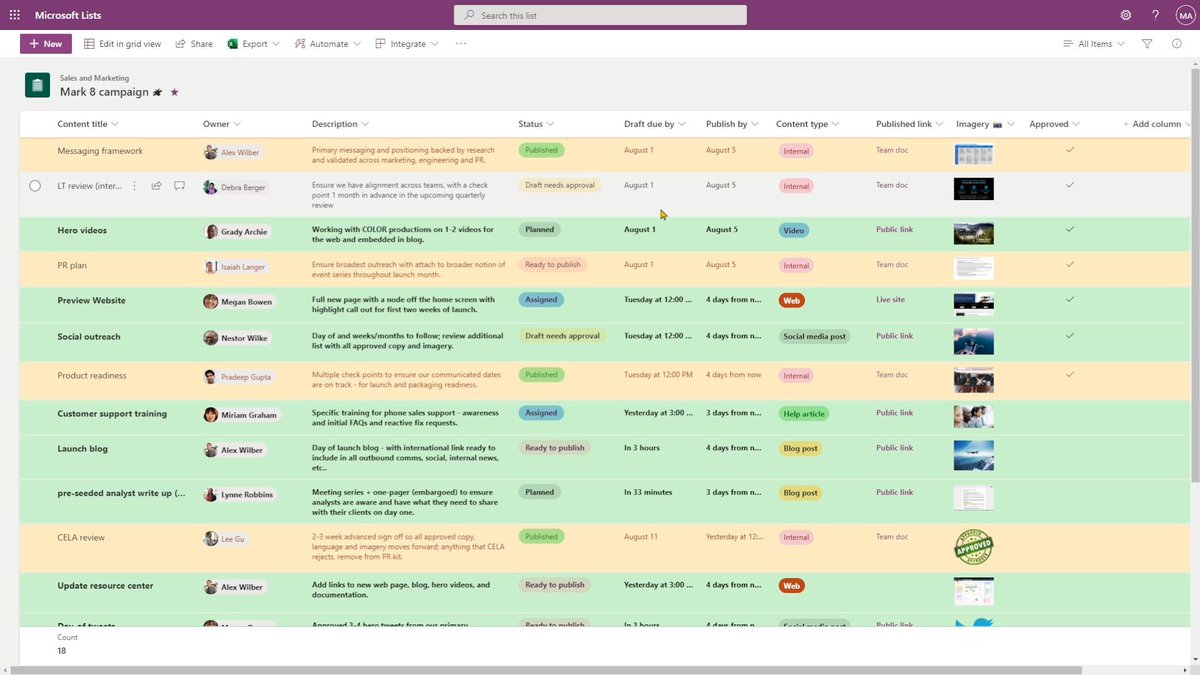Click Nestor Wilke's owner avatar
Screen dimensions: 1200x675
point(210,338)
